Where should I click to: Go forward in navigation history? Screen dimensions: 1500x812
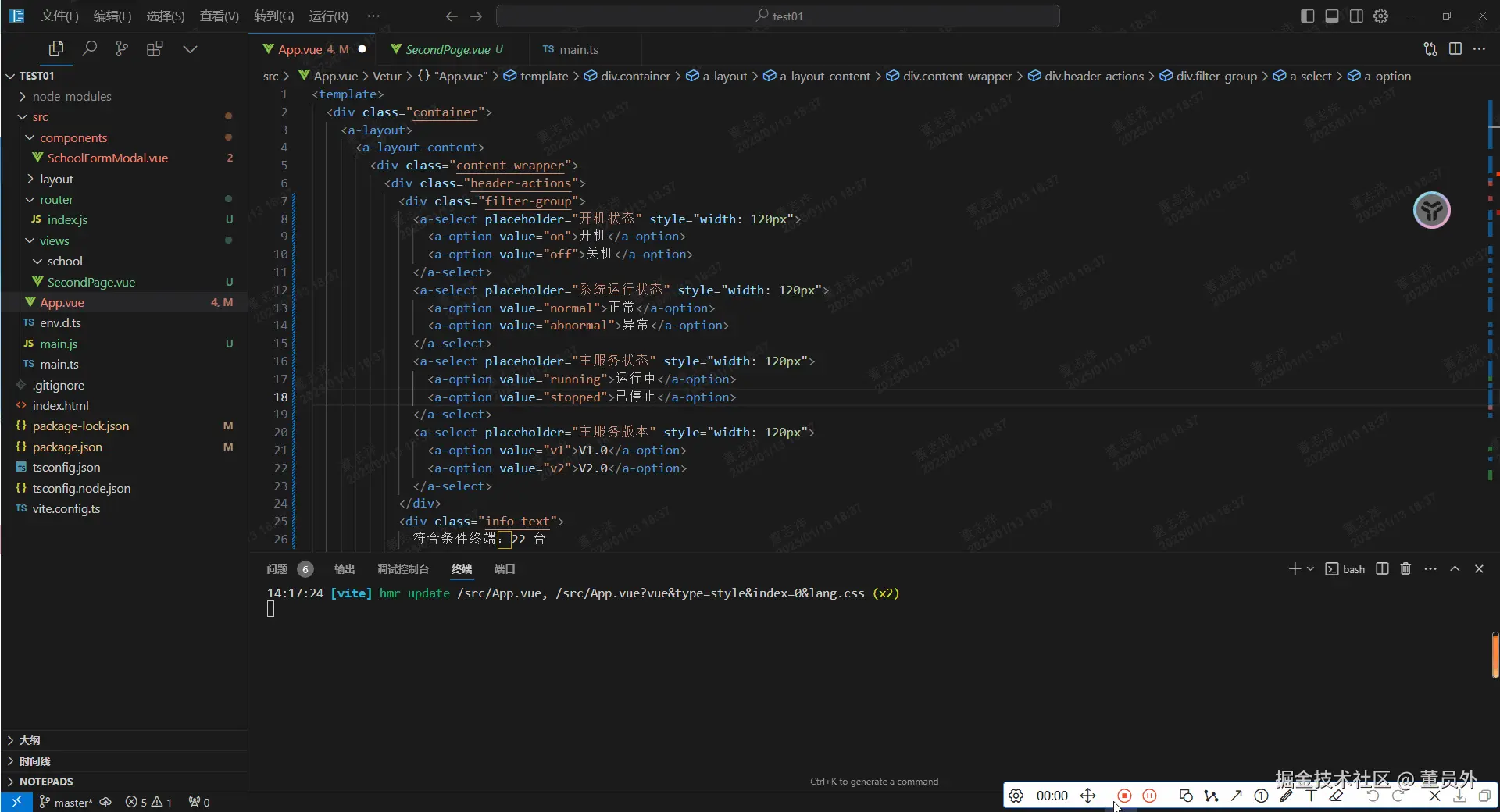(477, 16)
